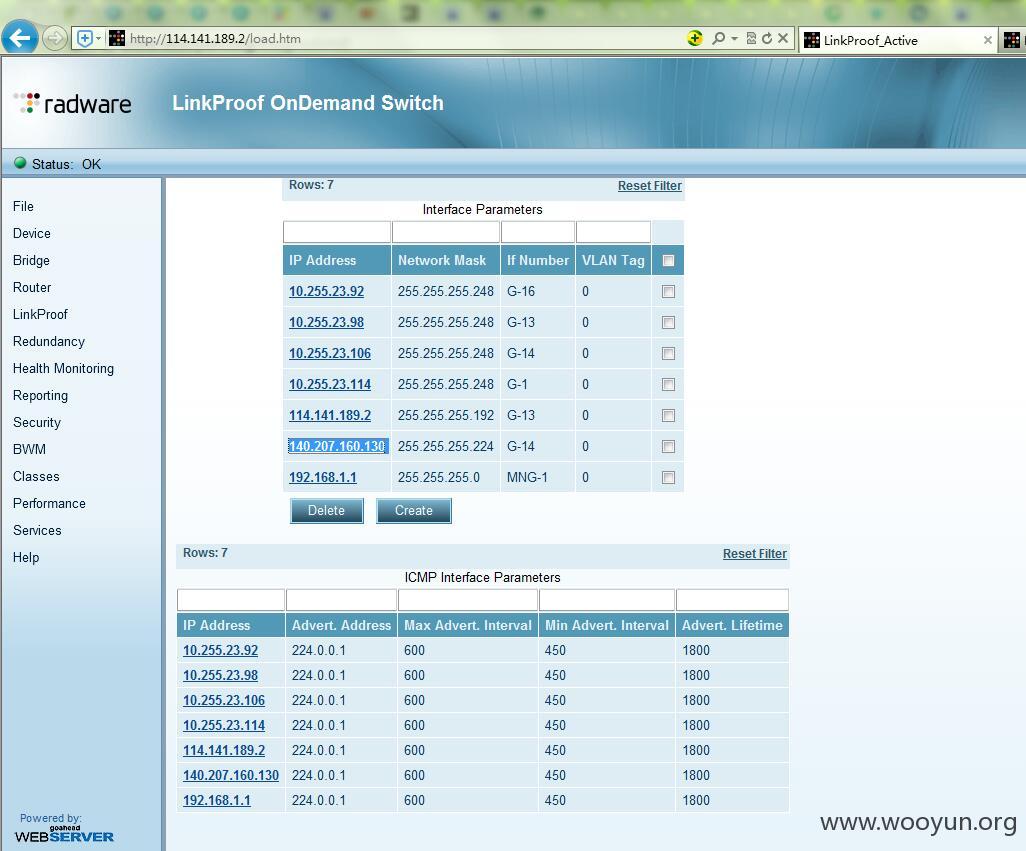Click the green status indicator light
The height and width of the screenshot is (851, 1026).
pos(20,163)
